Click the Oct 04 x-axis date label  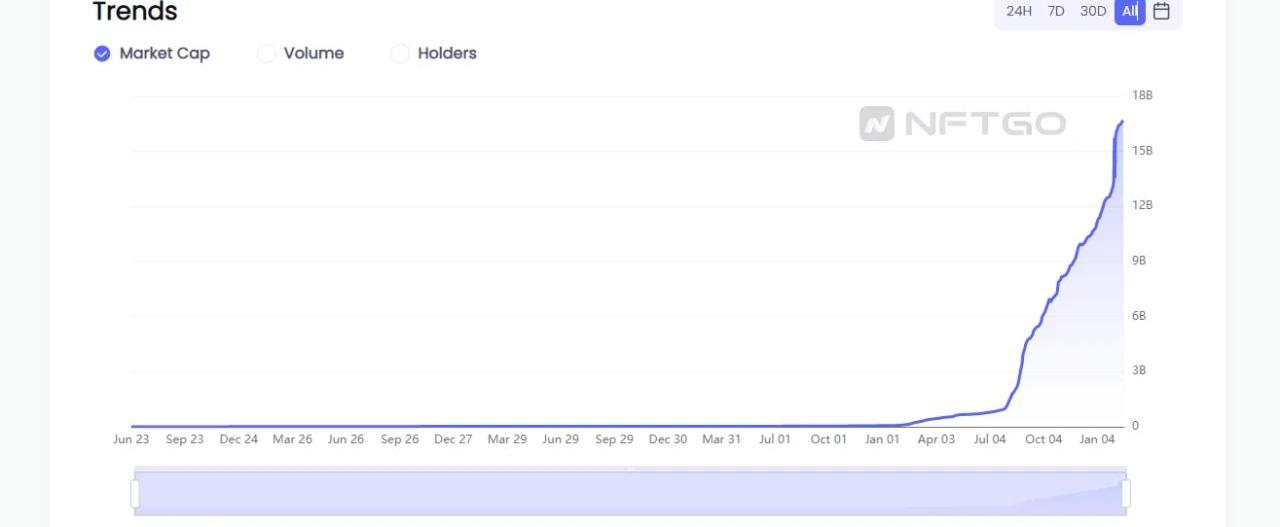click(x=1043, y=439)
